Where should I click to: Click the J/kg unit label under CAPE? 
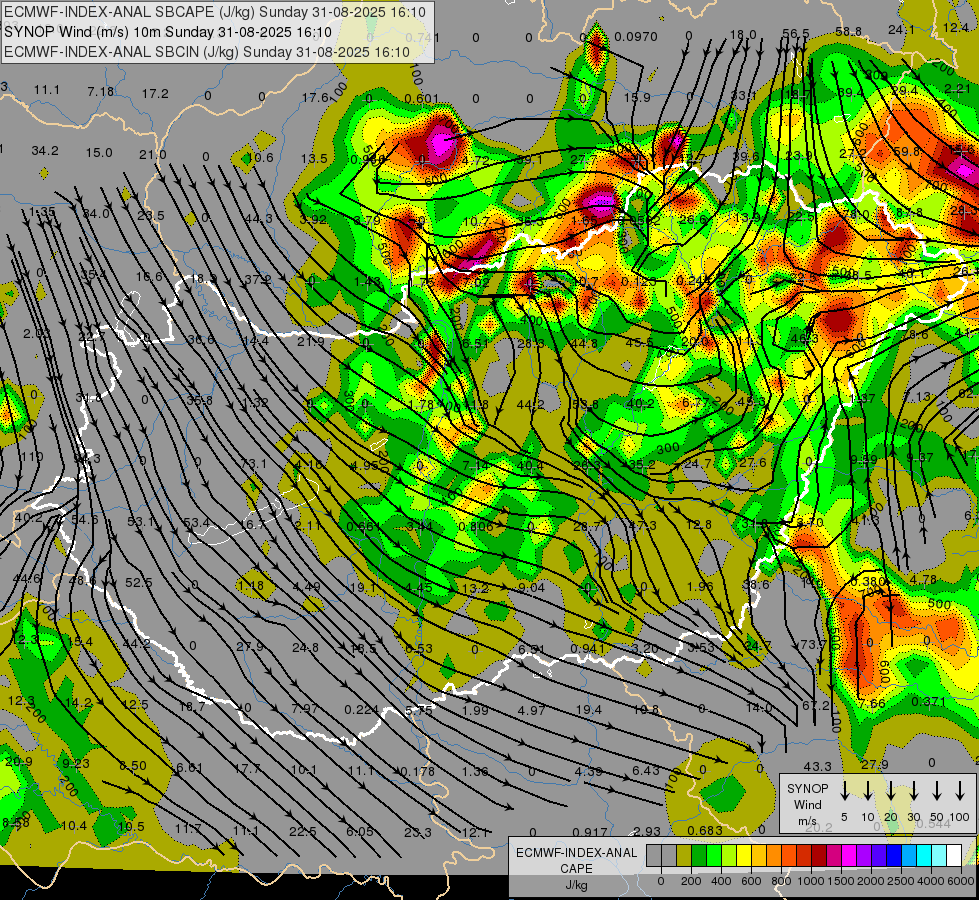(576, 885)
